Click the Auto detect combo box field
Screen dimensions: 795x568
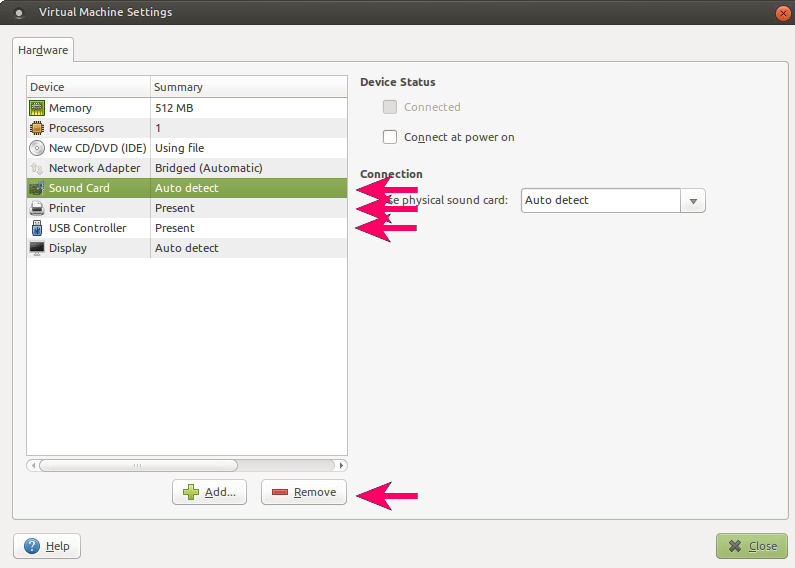click(x=600, y=200)
